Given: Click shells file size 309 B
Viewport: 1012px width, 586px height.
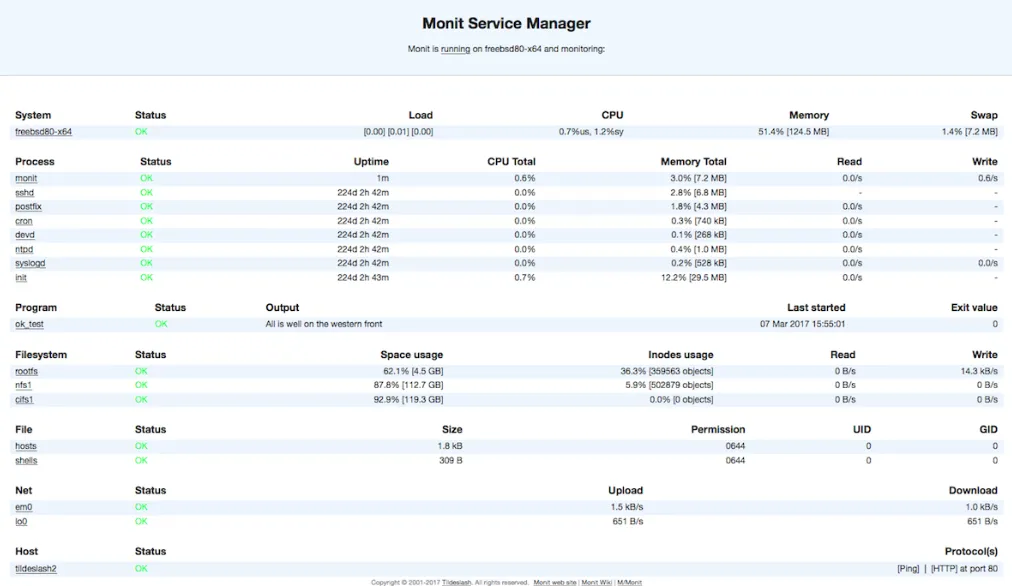Looking at the screenshot, I should (x=450, y=460).
